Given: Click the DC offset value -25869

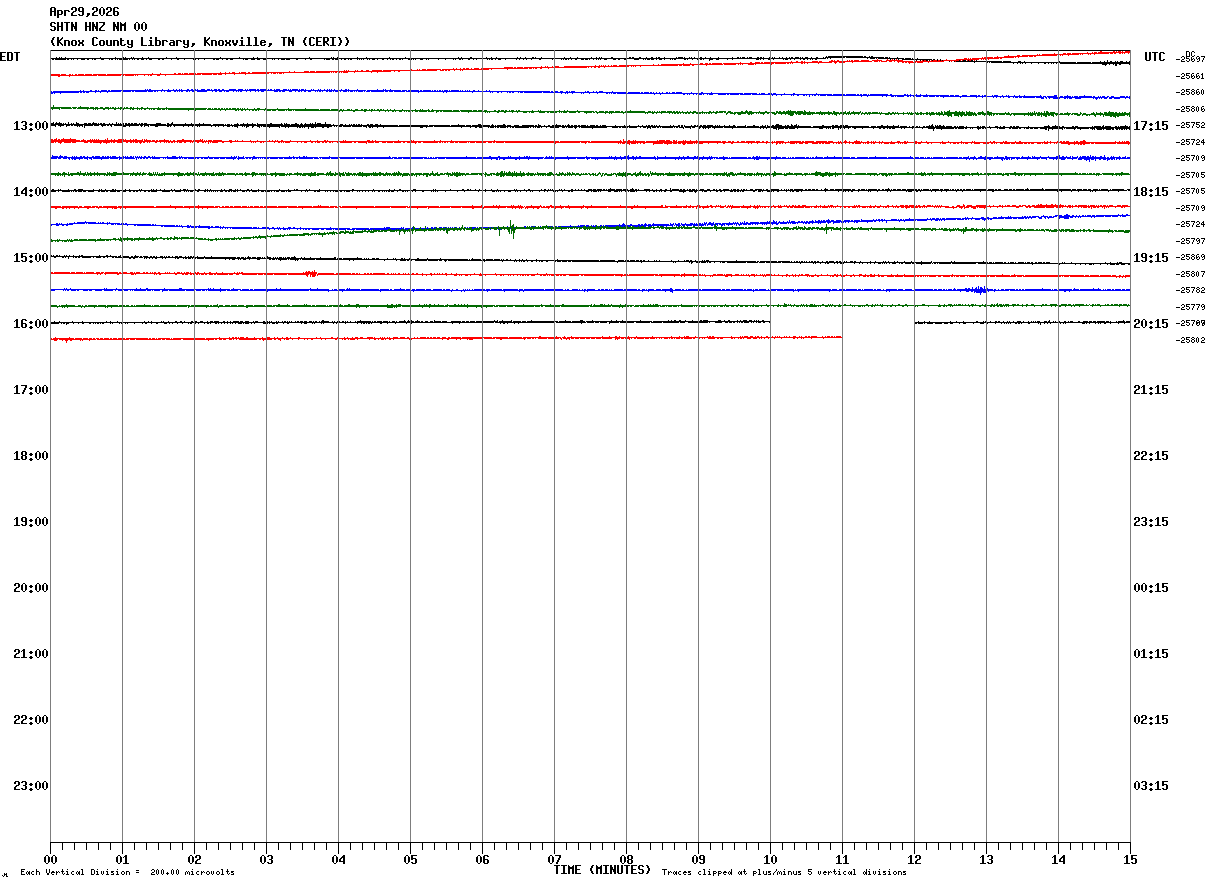Looking at the screenshot, I should (1191, 257).
